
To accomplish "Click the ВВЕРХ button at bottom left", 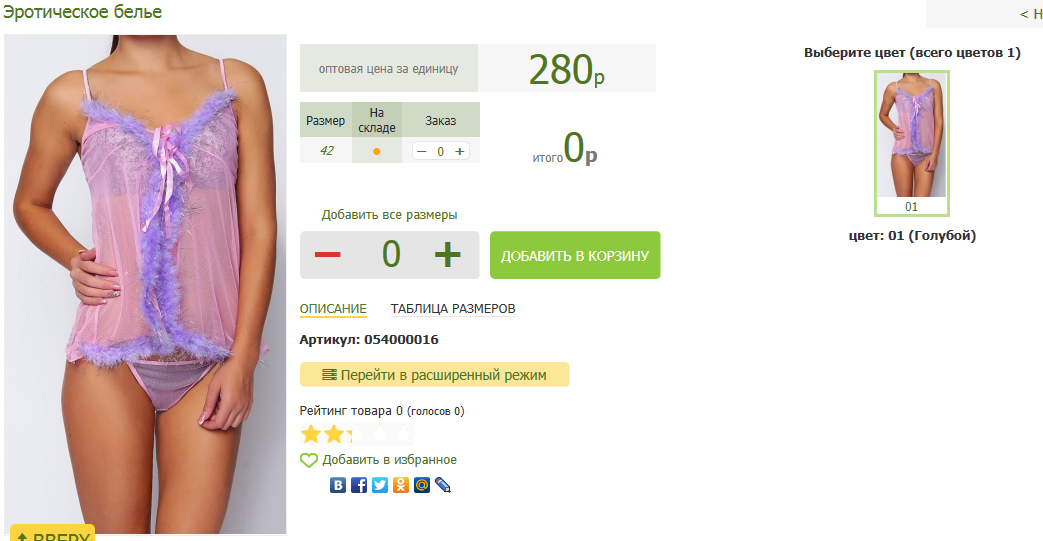I will point(53,533).
